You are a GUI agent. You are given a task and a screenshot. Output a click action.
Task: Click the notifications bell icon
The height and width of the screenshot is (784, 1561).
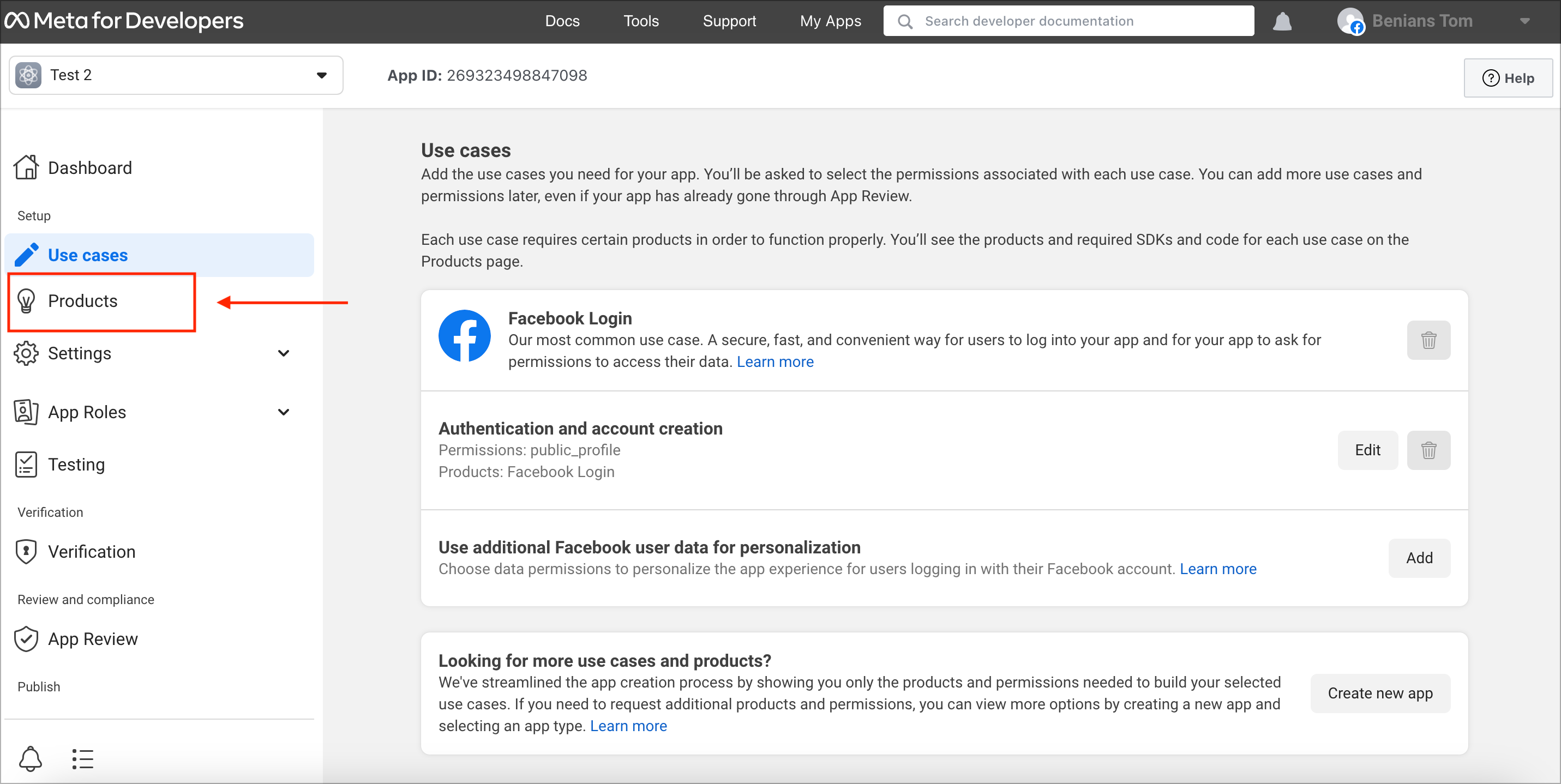[x=1283, y=21]
